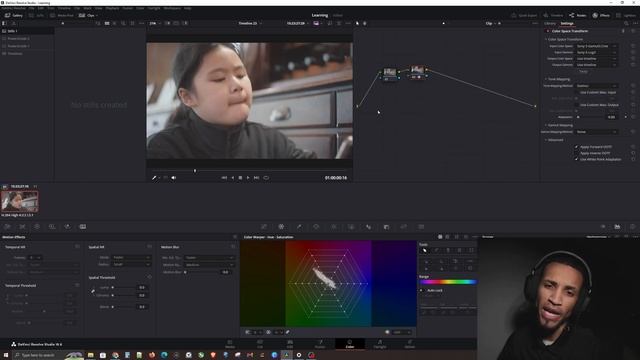Open the Color Wheels palette

pos(37,227)
